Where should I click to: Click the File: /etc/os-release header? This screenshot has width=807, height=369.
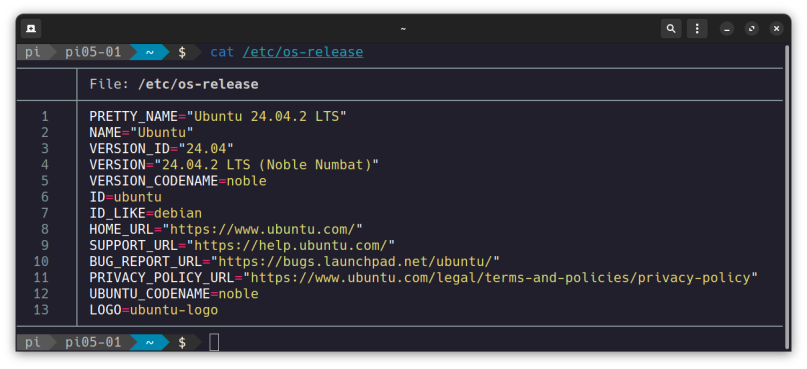point(174,84)
